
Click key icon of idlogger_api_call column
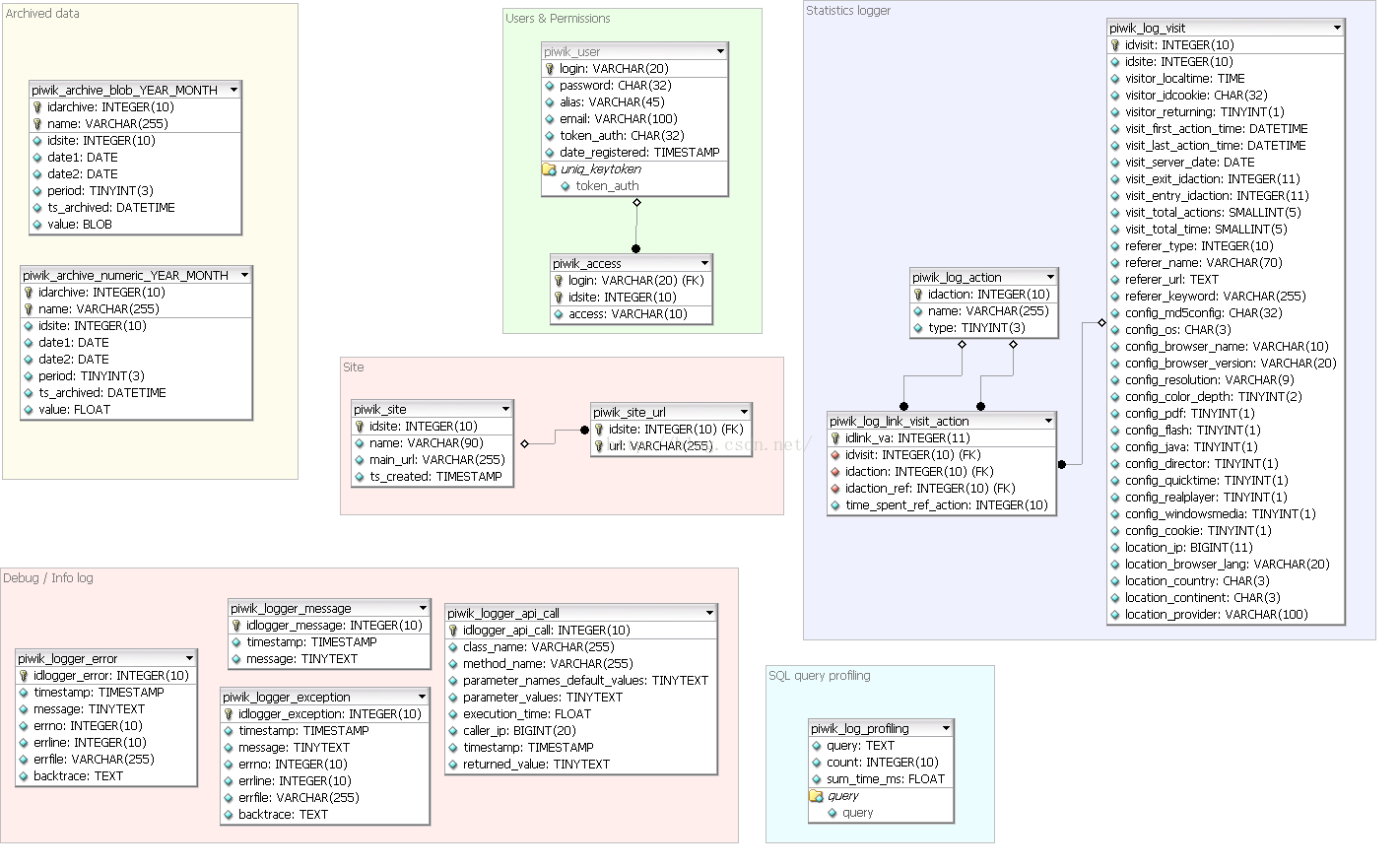[453, 631]
